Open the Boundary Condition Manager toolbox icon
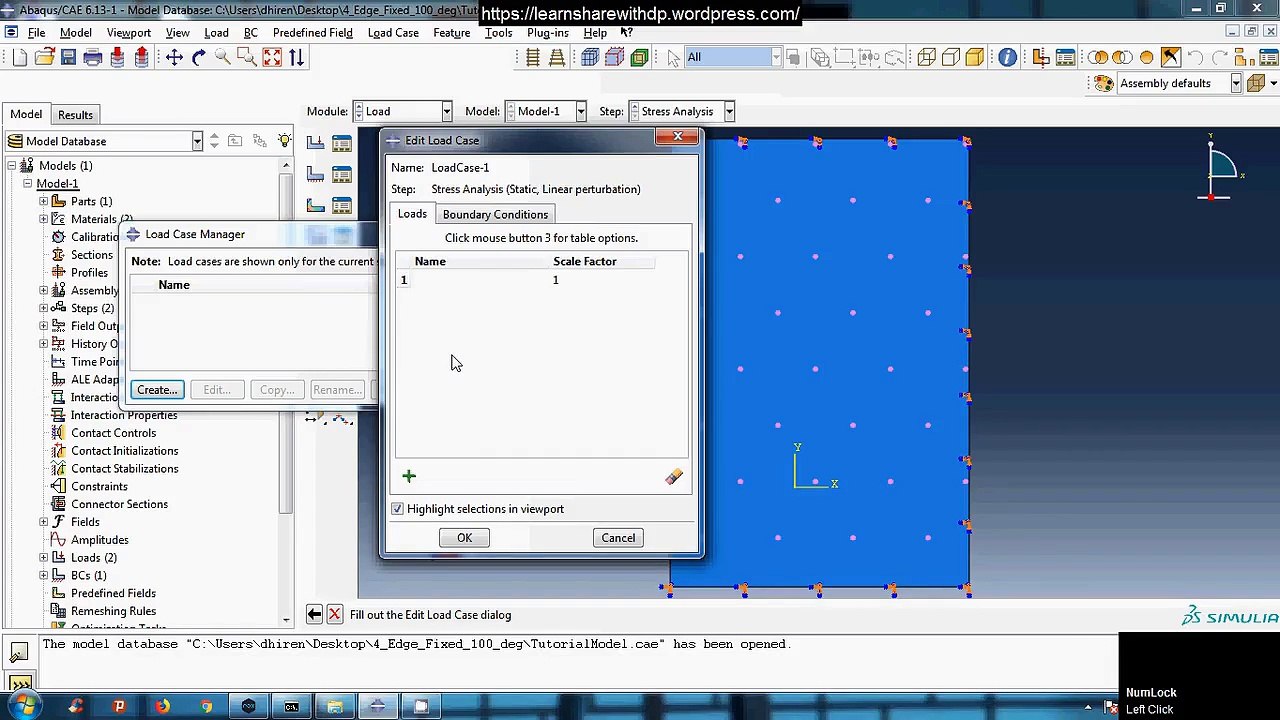Screen dimensions: 1280x720 pyautogui.click(x=342, y=175)
